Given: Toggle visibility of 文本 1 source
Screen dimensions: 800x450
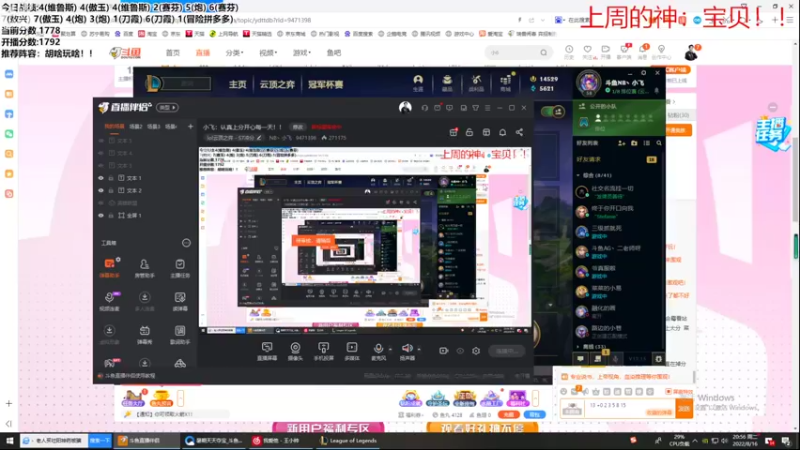Looking at the screenshot, I should [101, 178].
